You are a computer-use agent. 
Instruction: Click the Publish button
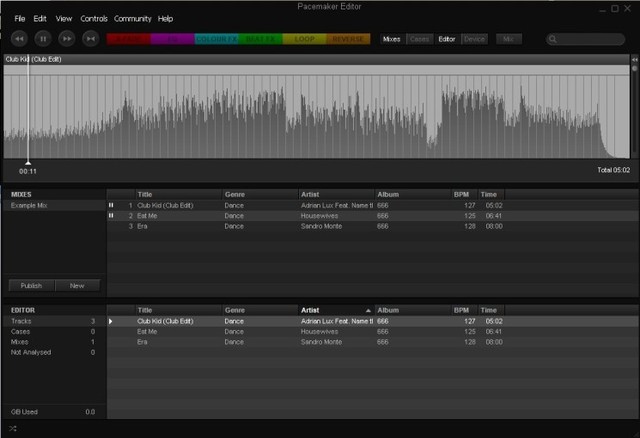31,286
